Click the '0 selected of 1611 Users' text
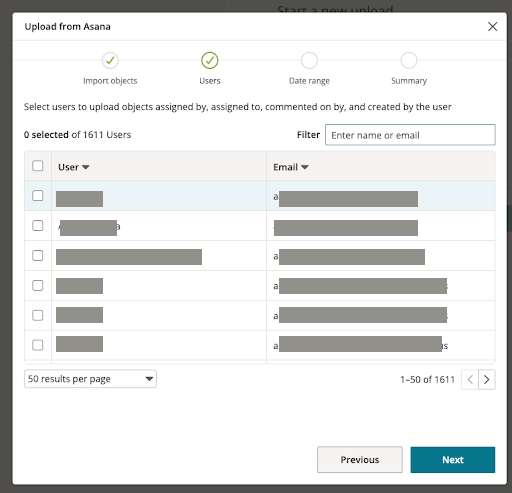Viewport: 512px width, 493px height. (x=77, y=135)
